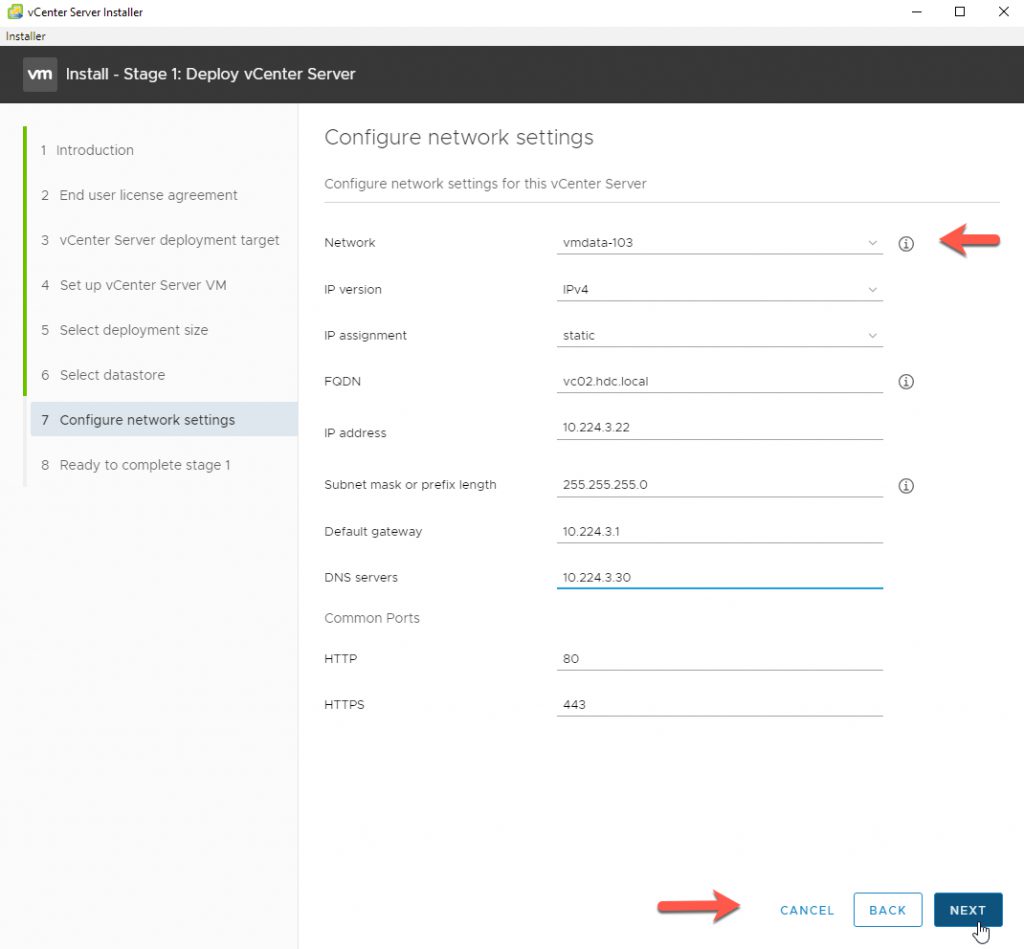Click the info icon next to Network
This screenshot has height=949, width=1024.
tap(906, 244)
